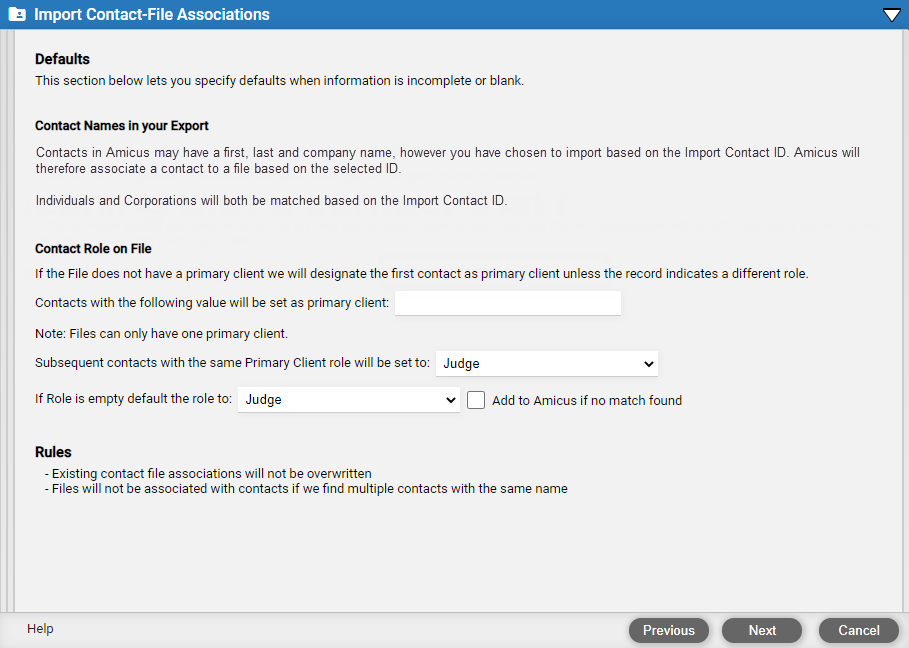Click the 'Add to Amicus if no match found' label text
The height and width of the screenshot is (648, 909).
587,401
